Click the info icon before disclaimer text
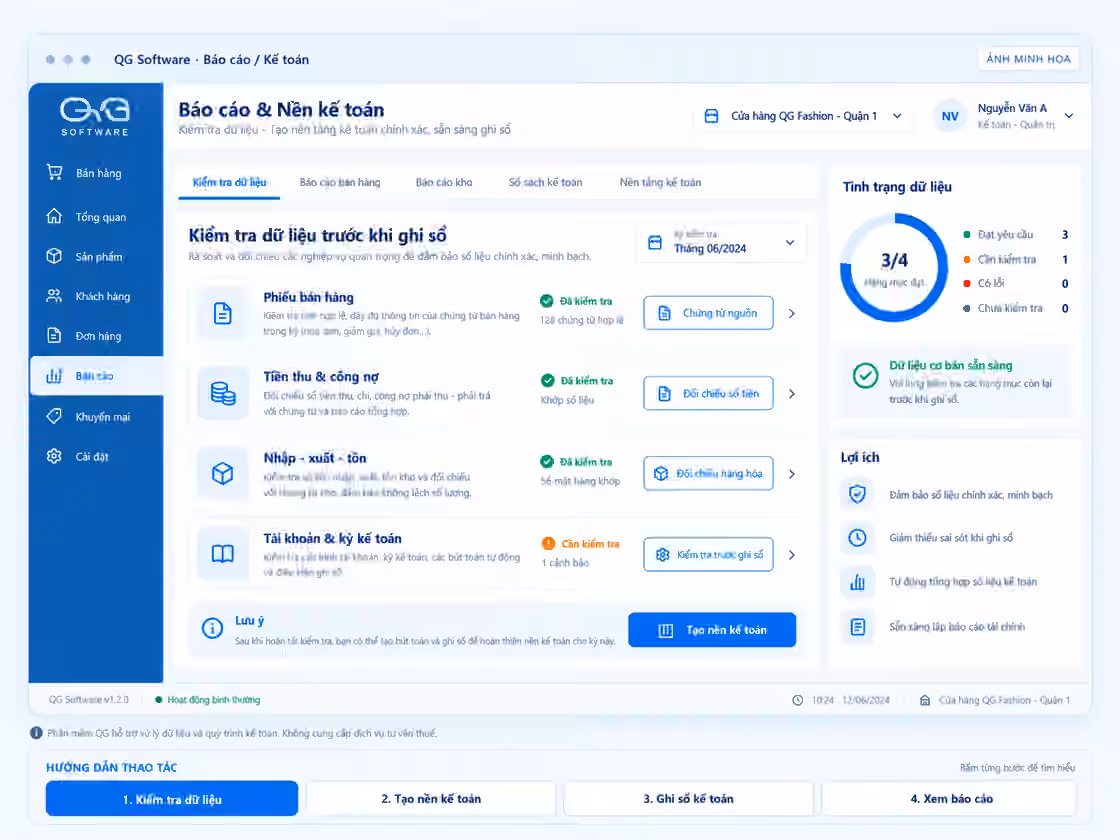This screenshot has width=1120, height=840. click(36, 733)
